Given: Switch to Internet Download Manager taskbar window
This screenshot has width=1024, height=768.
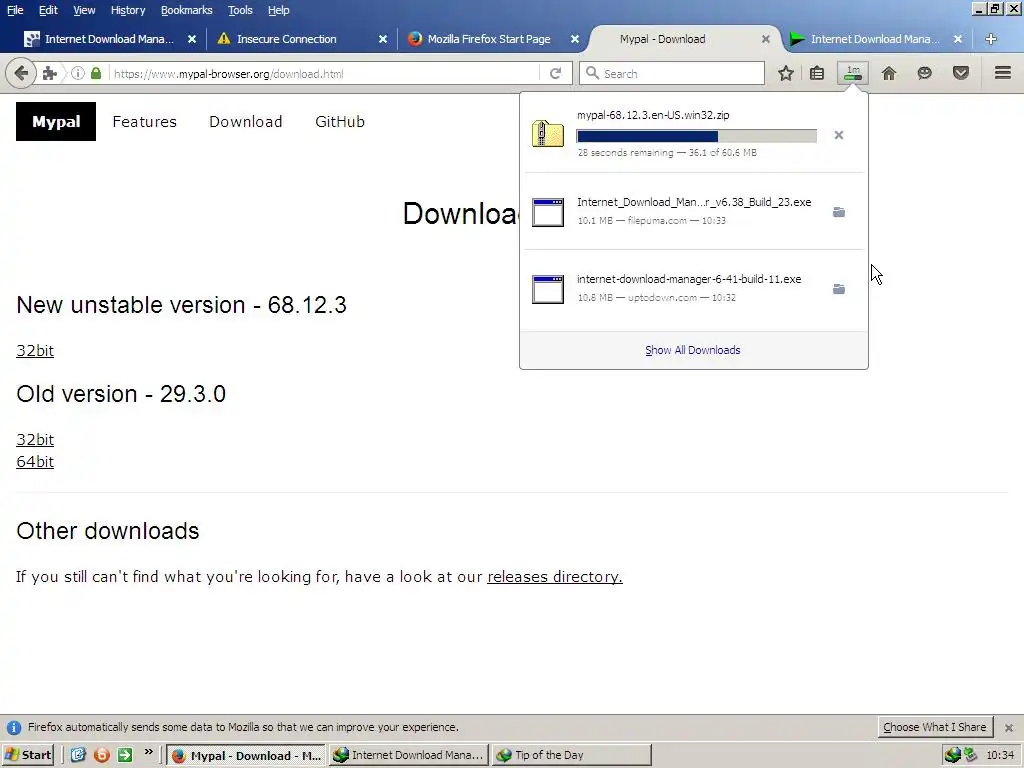Looking at the screenshot, I should click(409, 755).
